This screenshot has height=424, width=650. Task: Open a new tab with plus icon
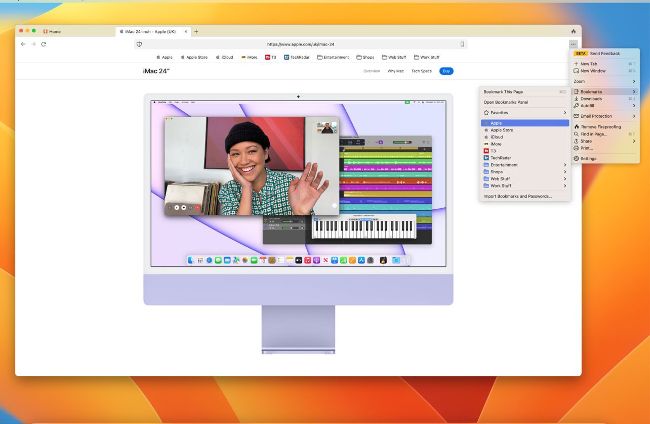click(x=196, y=31)
